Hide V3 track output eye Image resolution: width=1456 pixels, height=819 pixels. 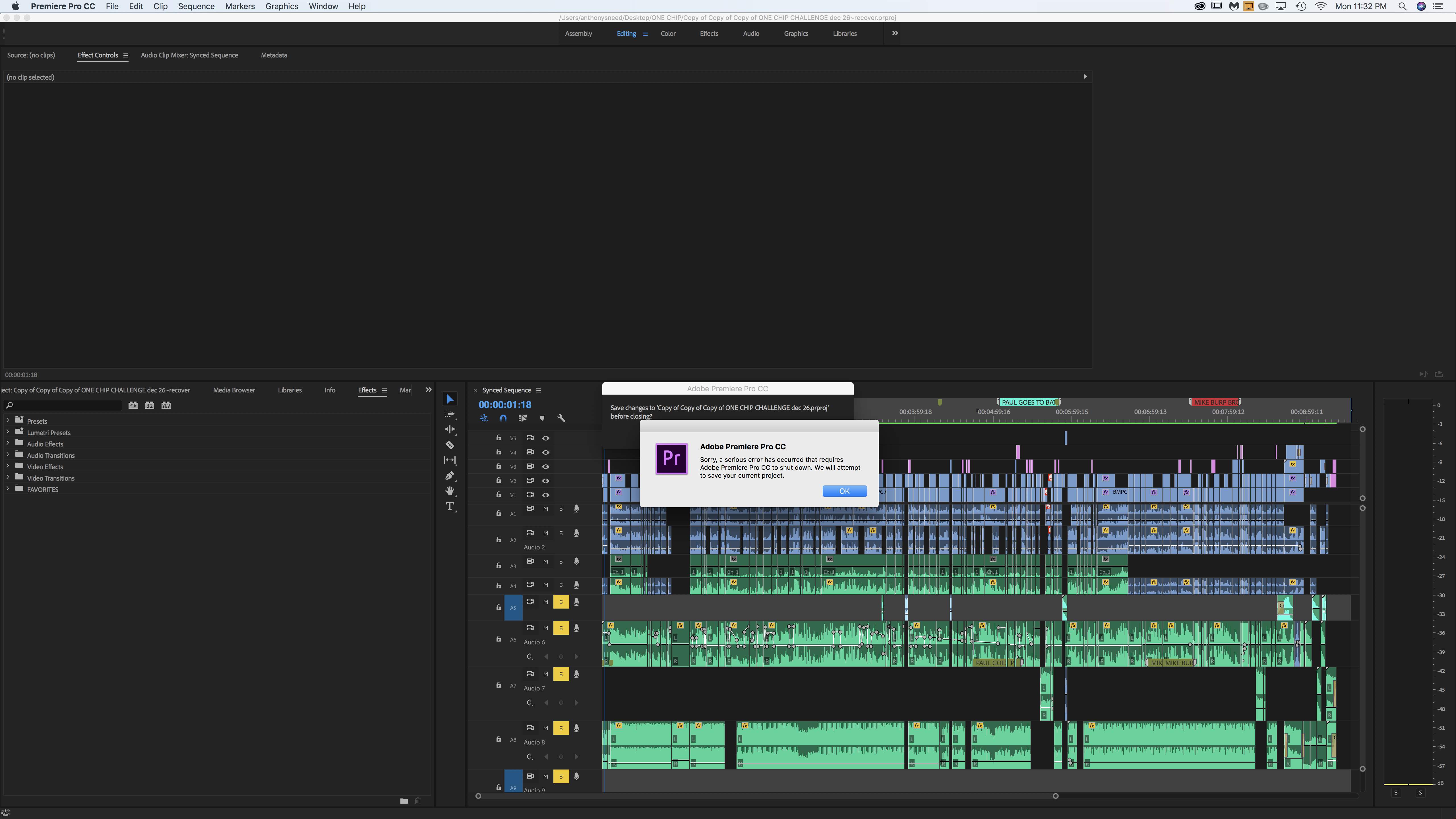(x=545, y=466)
